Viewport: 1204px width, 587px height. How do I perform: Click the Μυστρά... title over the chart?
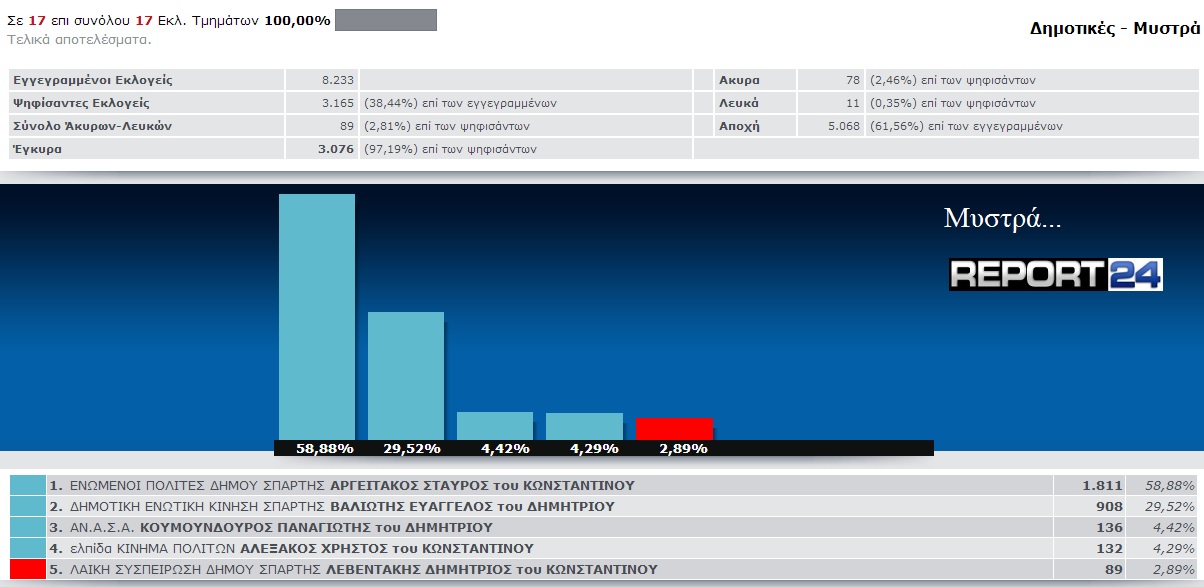click(x=1002, y=219)
